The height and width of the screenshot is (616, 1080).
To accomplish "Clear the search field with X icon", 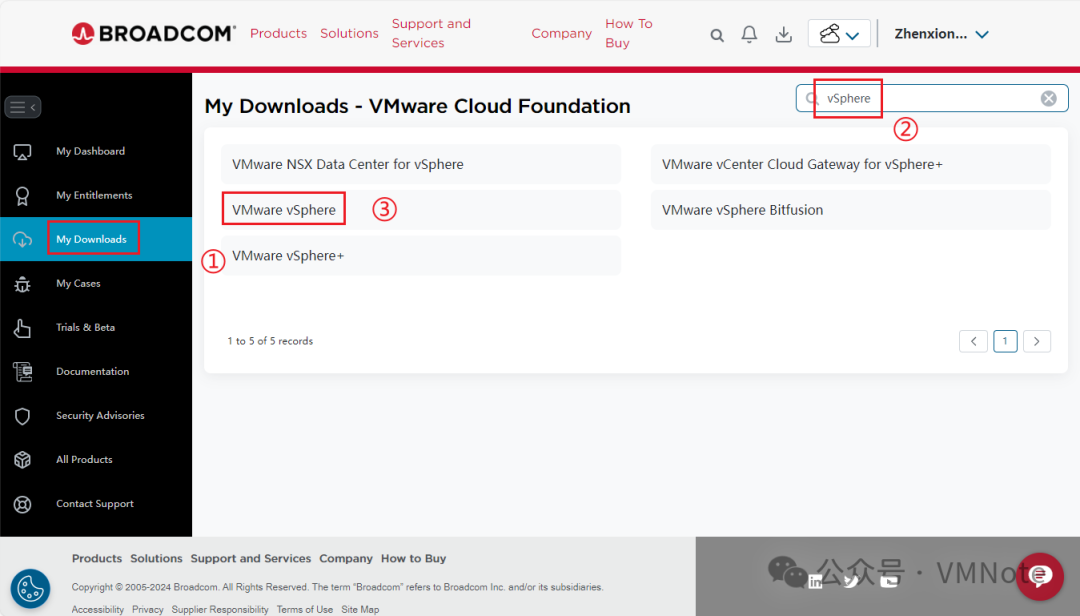I will (1048, 99).
